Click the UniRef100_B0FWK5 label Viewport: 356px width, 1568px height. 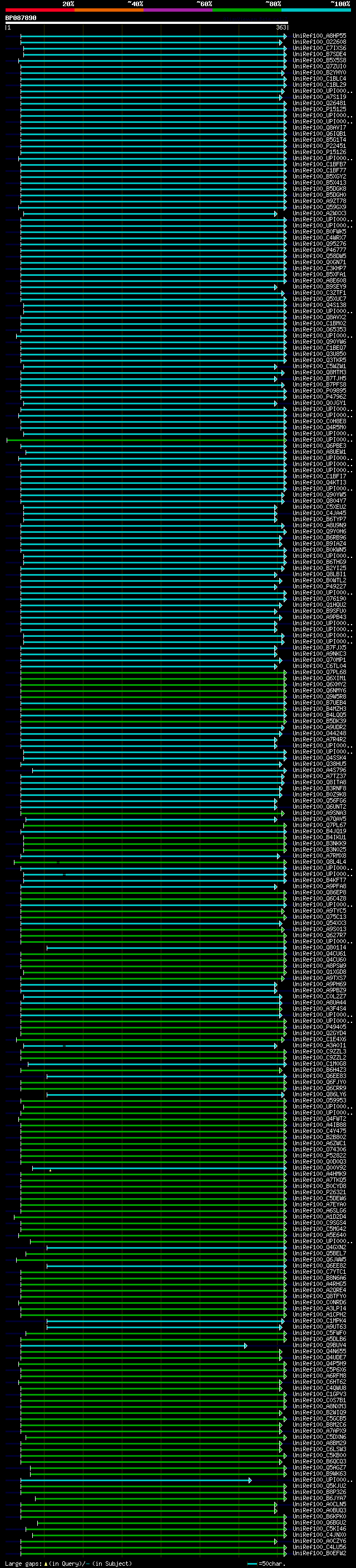pos(319,231)
